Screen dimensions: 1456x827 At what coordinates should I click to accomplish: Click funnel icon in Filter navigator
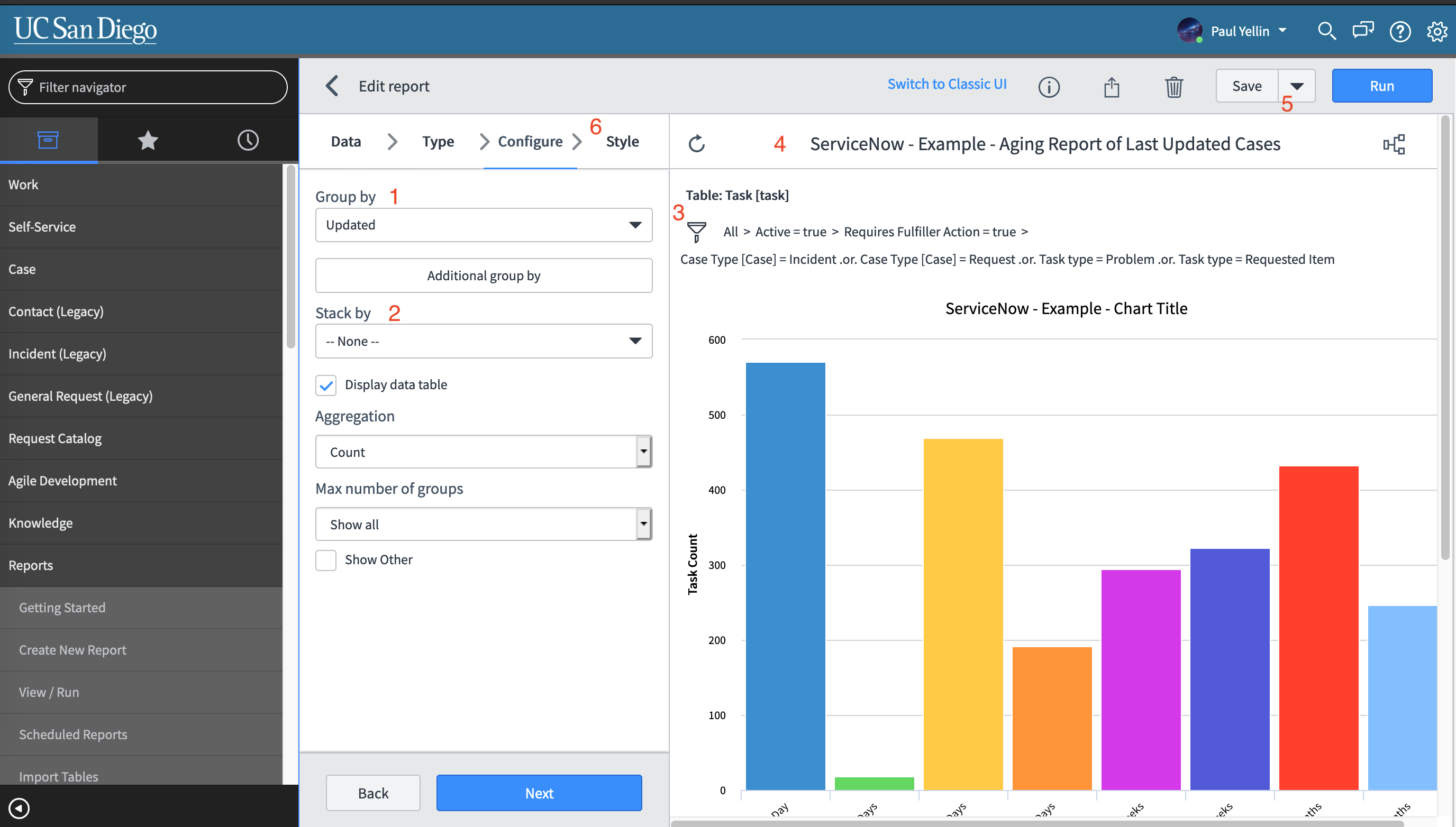[x=25, y=87]
